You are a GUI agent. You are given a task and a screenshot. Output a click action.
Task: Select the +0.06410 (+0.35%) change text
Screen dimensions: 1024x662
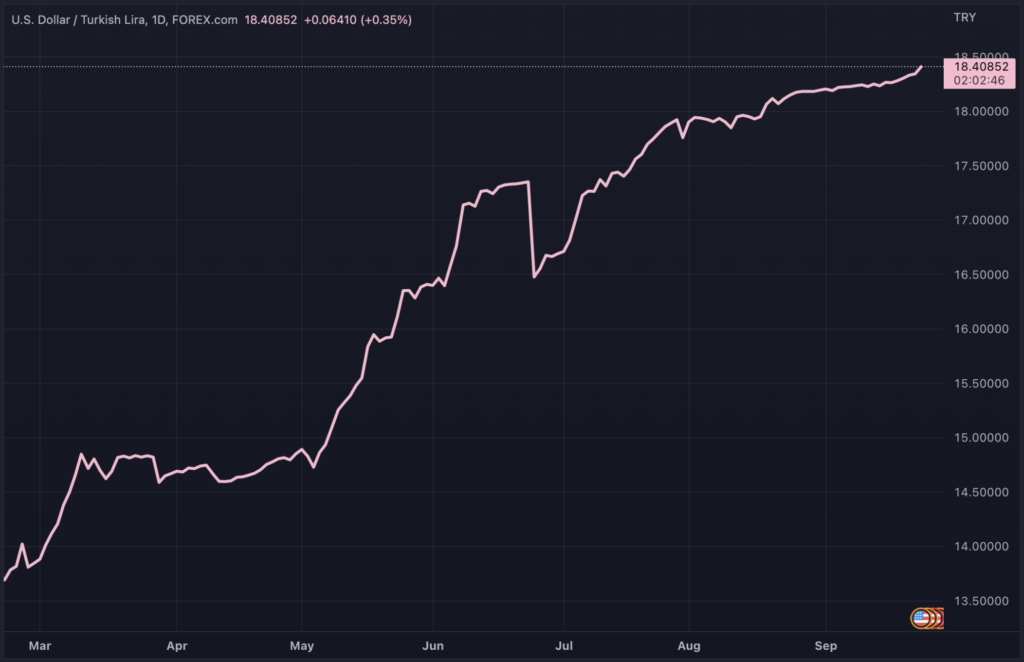tap(358, 20)
